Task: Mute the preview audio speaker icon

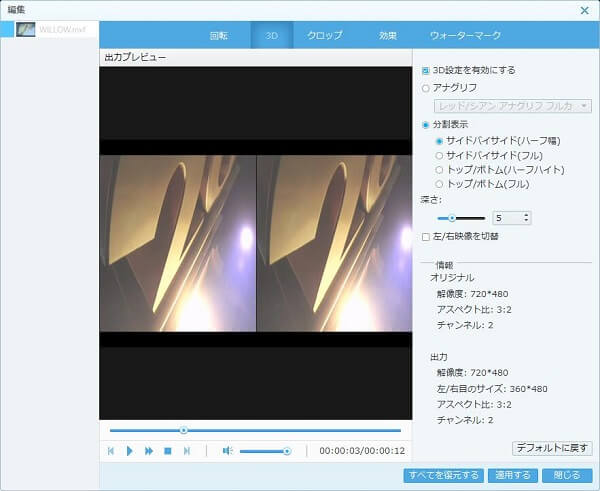Action: coord(227,451)
